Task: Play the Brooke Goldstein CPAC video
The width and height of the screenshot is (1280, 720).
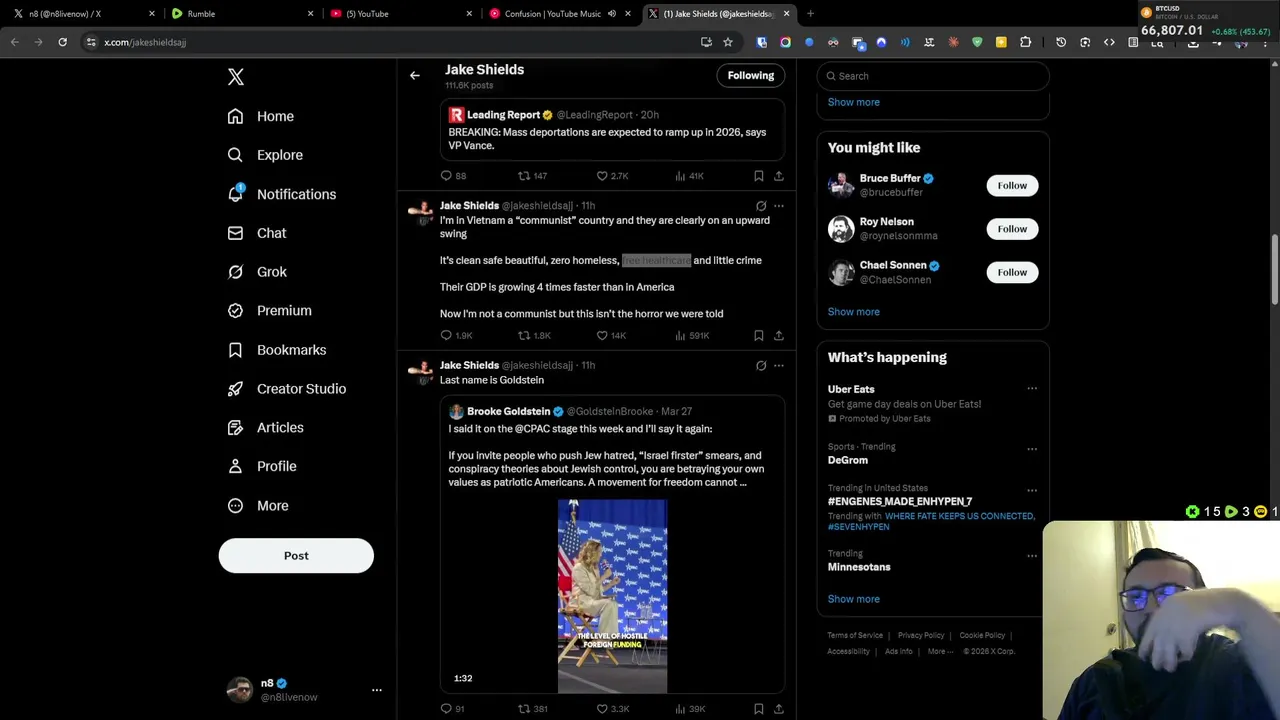Action: click(x=612, y=596)
